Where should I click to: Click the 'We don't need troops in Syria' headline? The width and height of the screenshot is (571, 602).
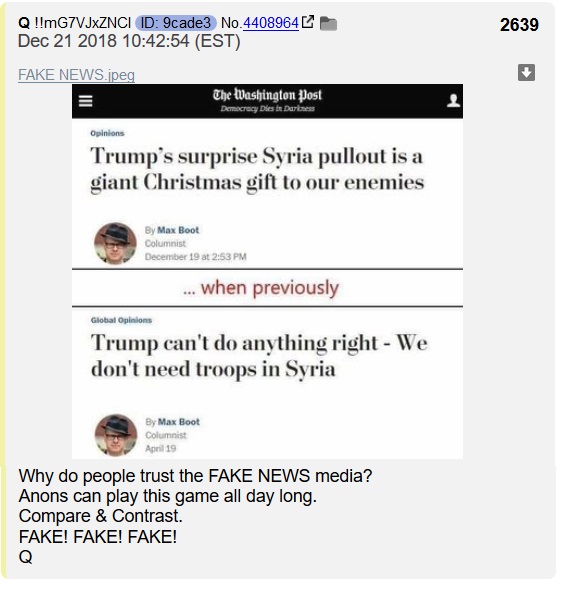click(259, 356)
